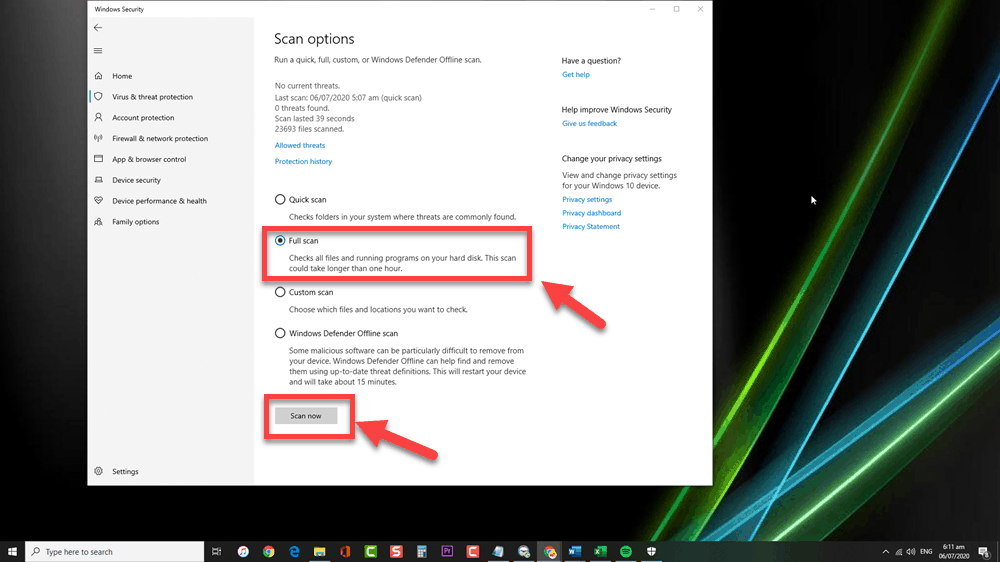Open Home in sidebar
1000x562 pixels.
click(x=122, y=76)
